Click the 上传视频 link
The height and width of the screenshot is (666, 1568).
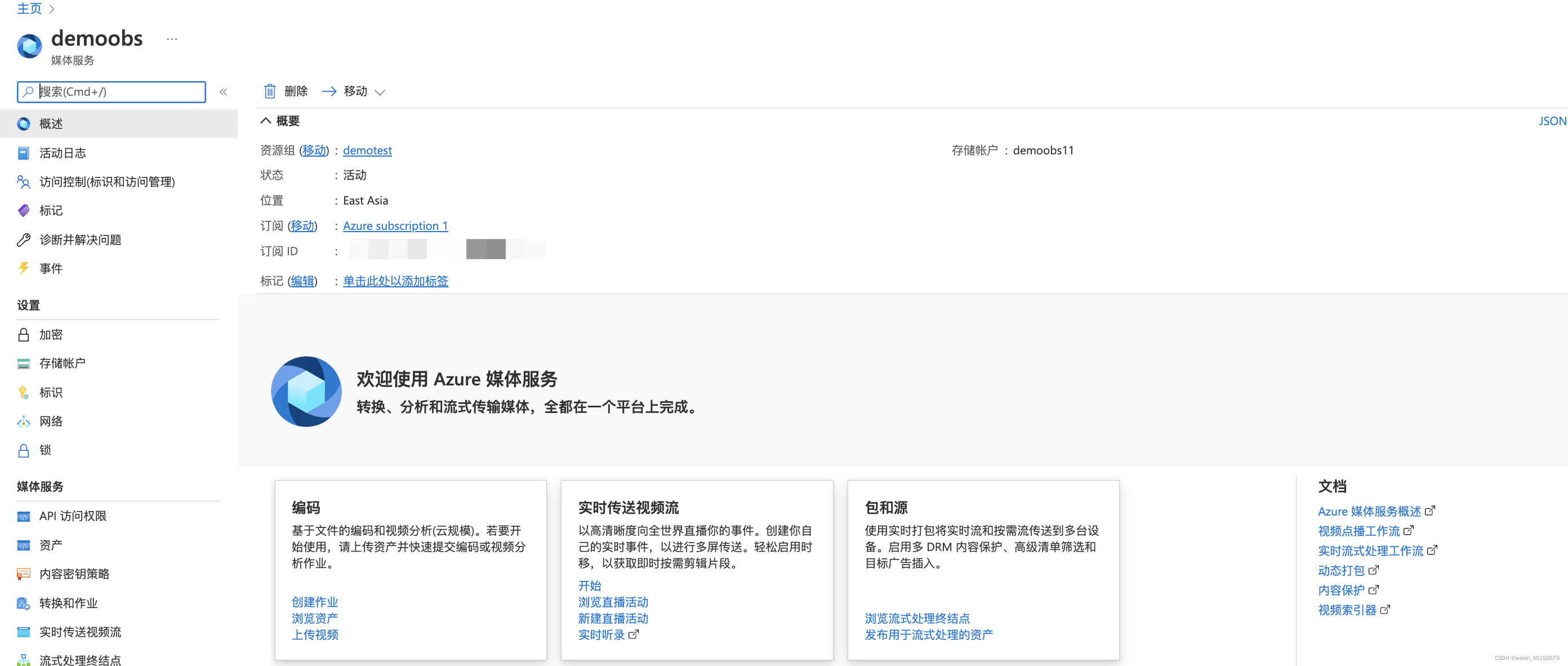(314, 635)
